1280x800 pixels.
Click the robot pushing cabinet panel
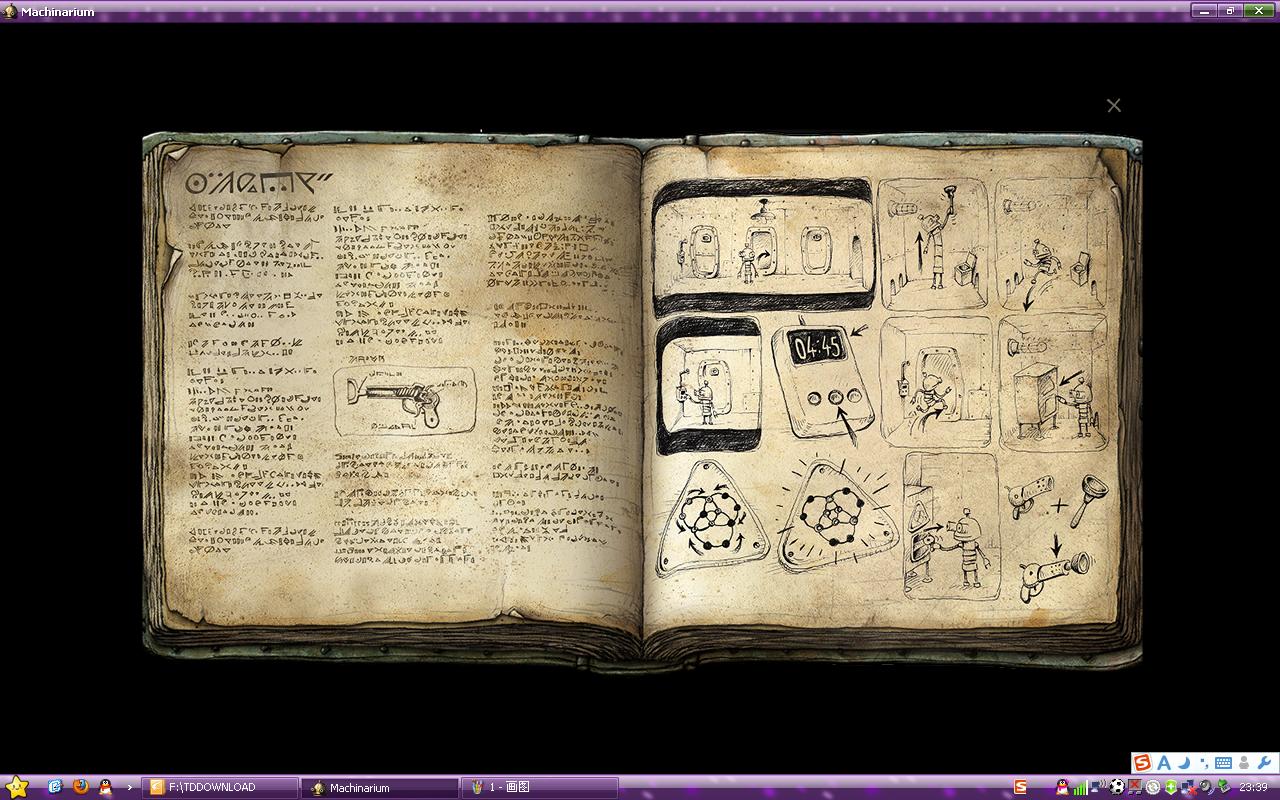click(x=1053, y=382)
